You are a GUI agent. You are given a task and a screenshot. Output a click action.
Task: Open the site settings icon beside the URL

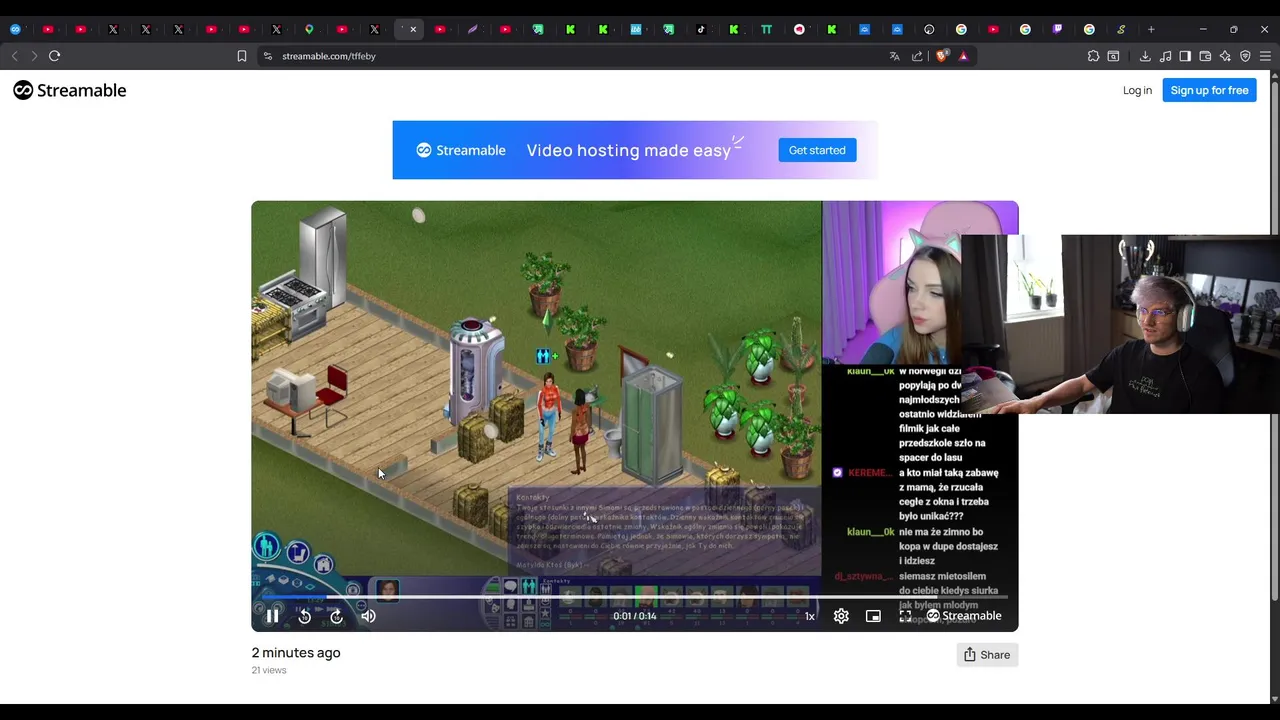point(267,56)
